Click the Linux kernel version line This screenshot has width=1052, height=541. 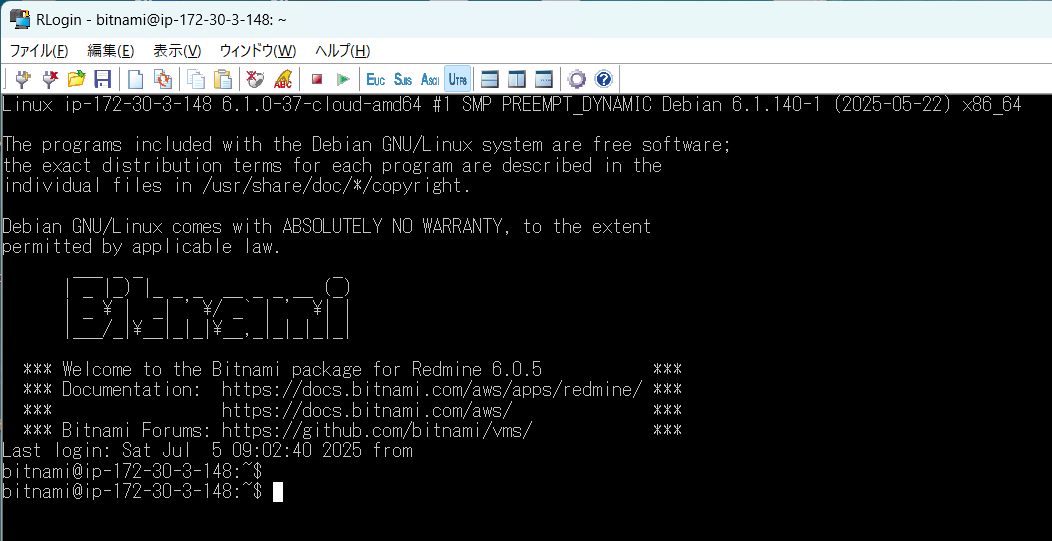(512, 105)
